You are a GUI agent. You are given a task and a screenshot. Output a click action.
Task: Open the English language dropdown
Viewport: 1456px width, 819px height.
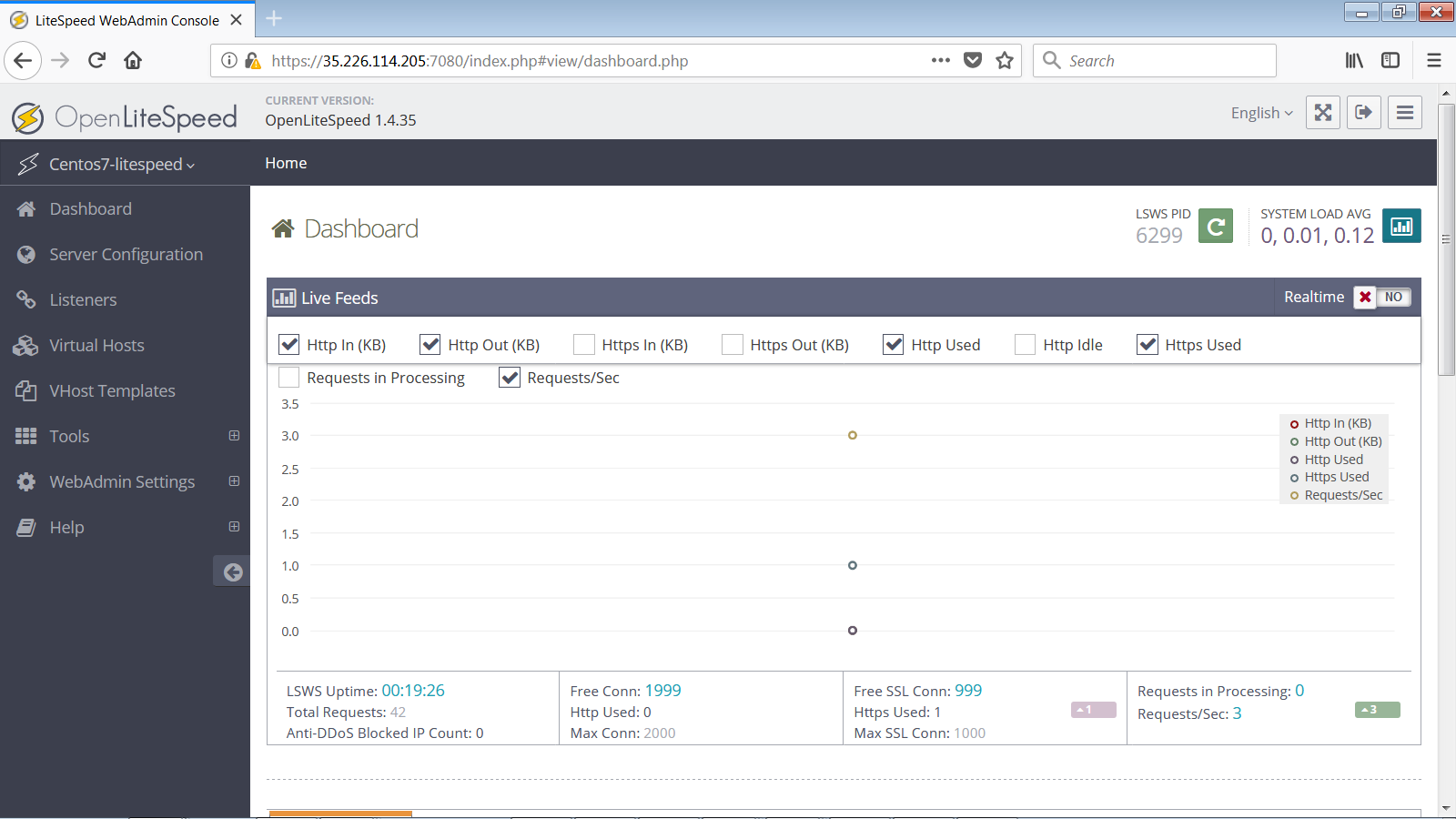[x=1261, y=113]
